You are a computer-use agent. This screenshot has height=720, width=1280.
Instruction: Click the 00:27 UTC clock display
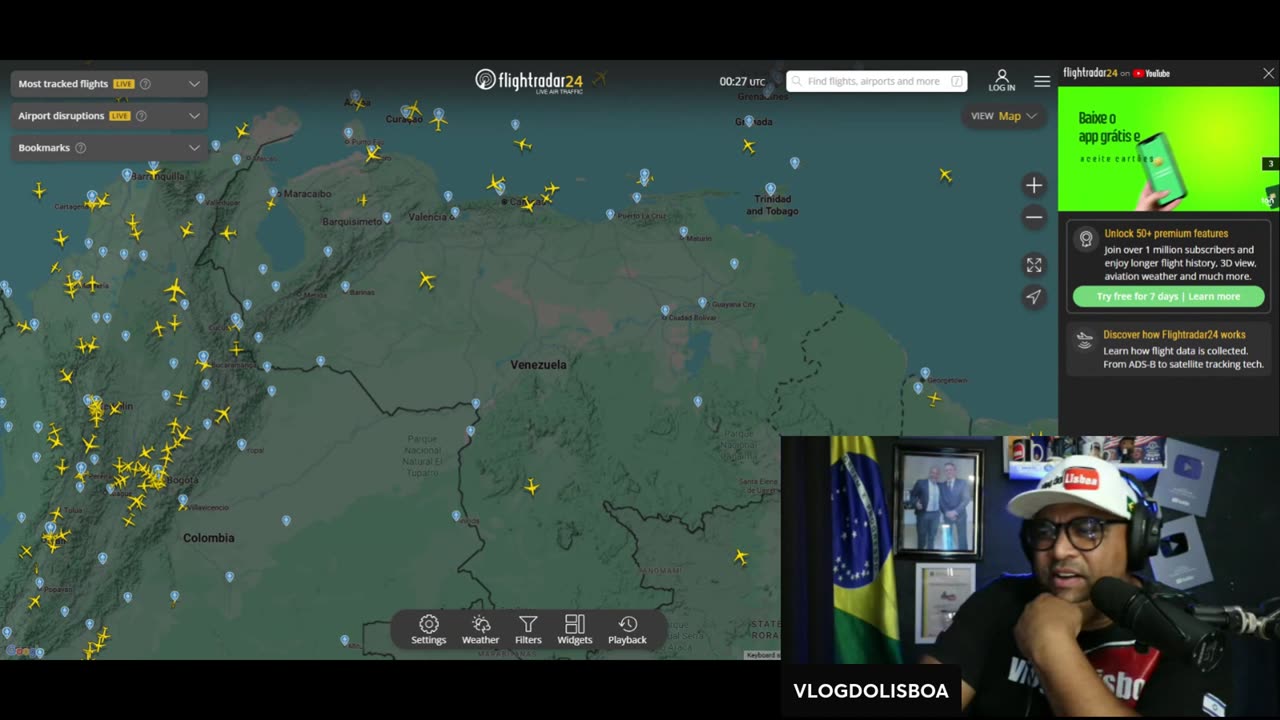[x=742, y=82]
